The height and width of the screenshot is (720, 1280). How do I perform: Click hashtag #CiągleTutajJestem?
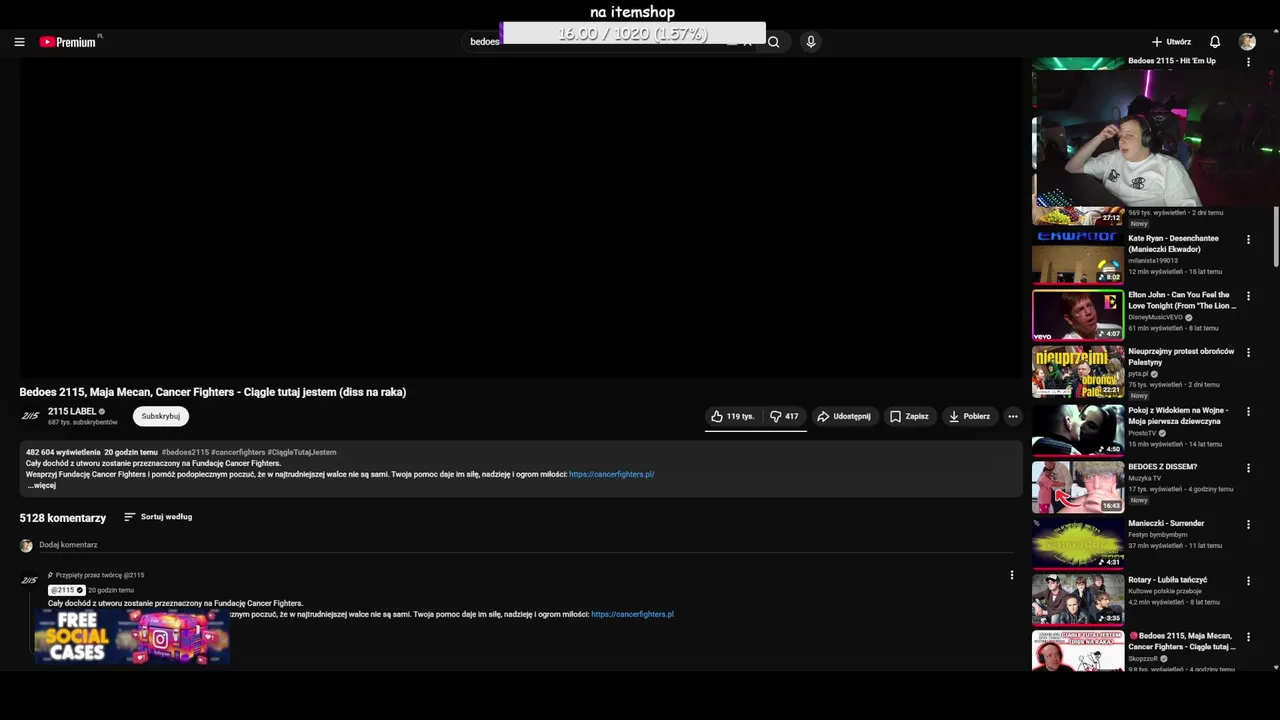pos(302,452)
